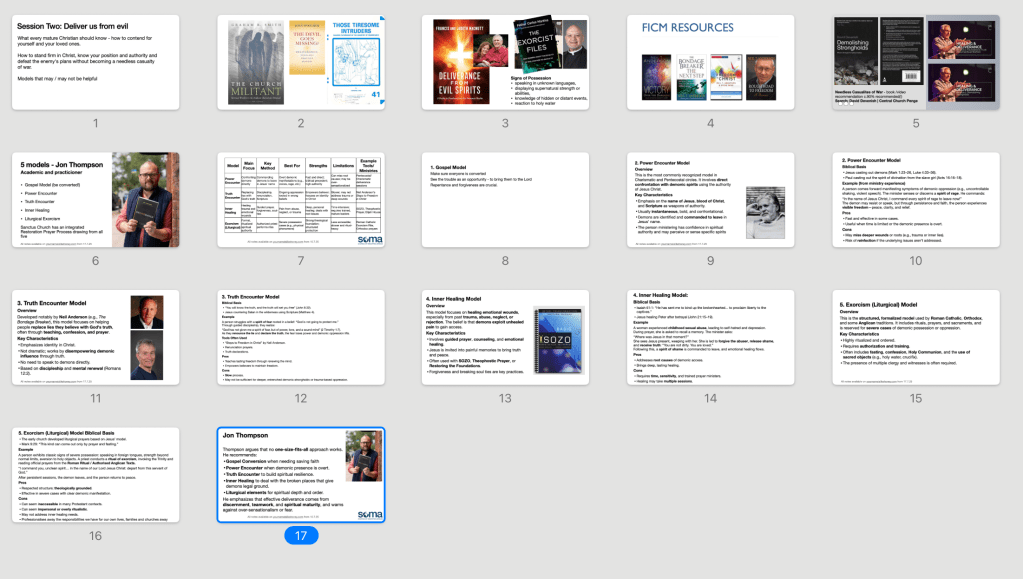Screen dimensions: 1023x579
Task: Click the highlighted Jon Thompson summary slide
Action: 300,474
